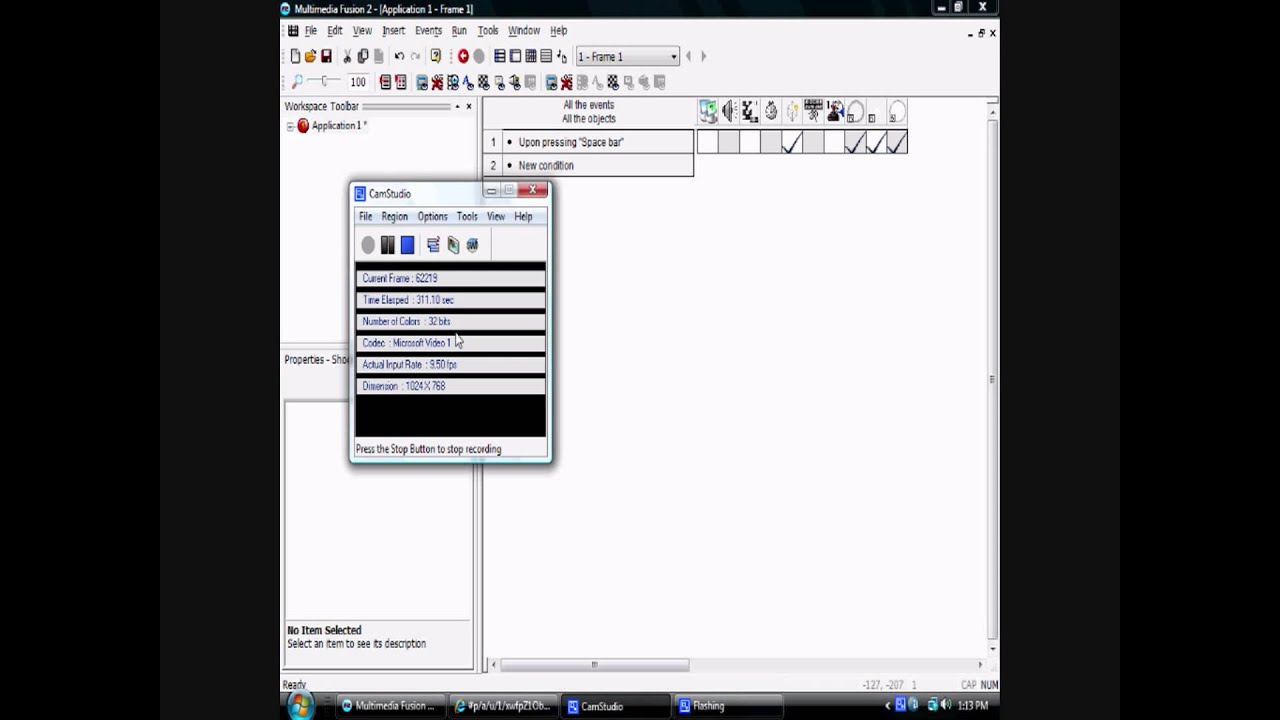
Task: Click the zoom magnifier icon
Action: (x=297, y=82)
